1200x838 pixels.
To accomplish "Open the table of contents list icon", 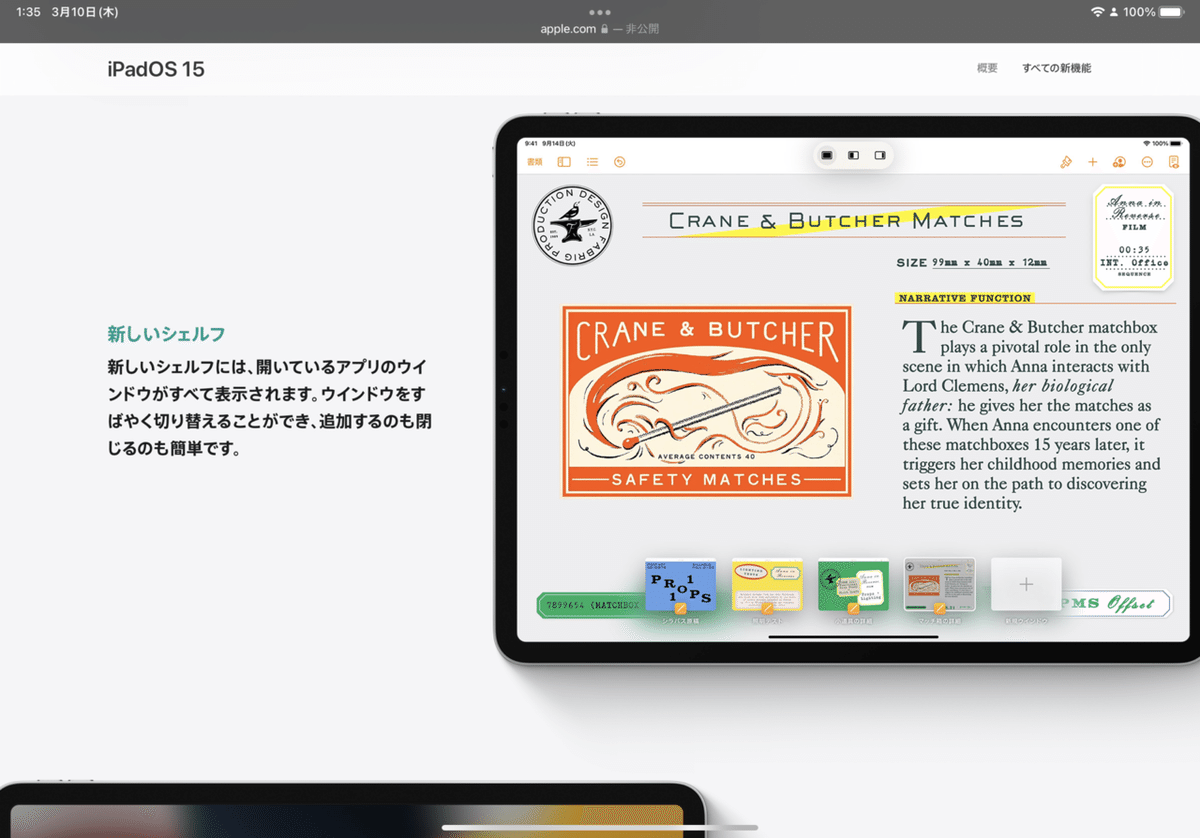I will click(x=592, y=162).
